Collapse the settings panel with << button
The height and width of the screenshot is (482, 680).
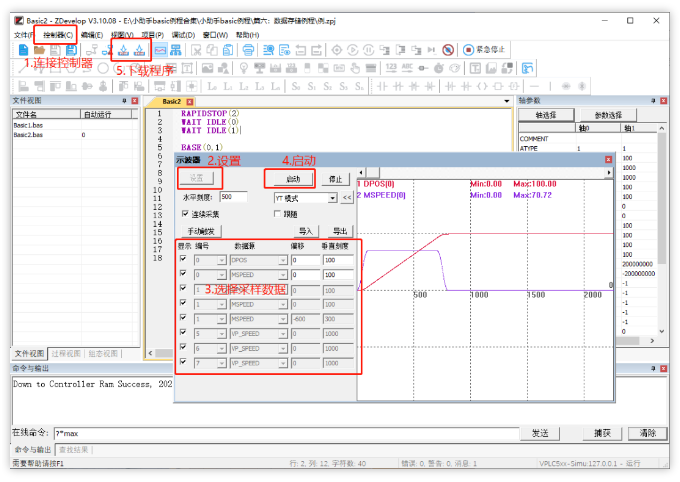[x=347, y=198]
